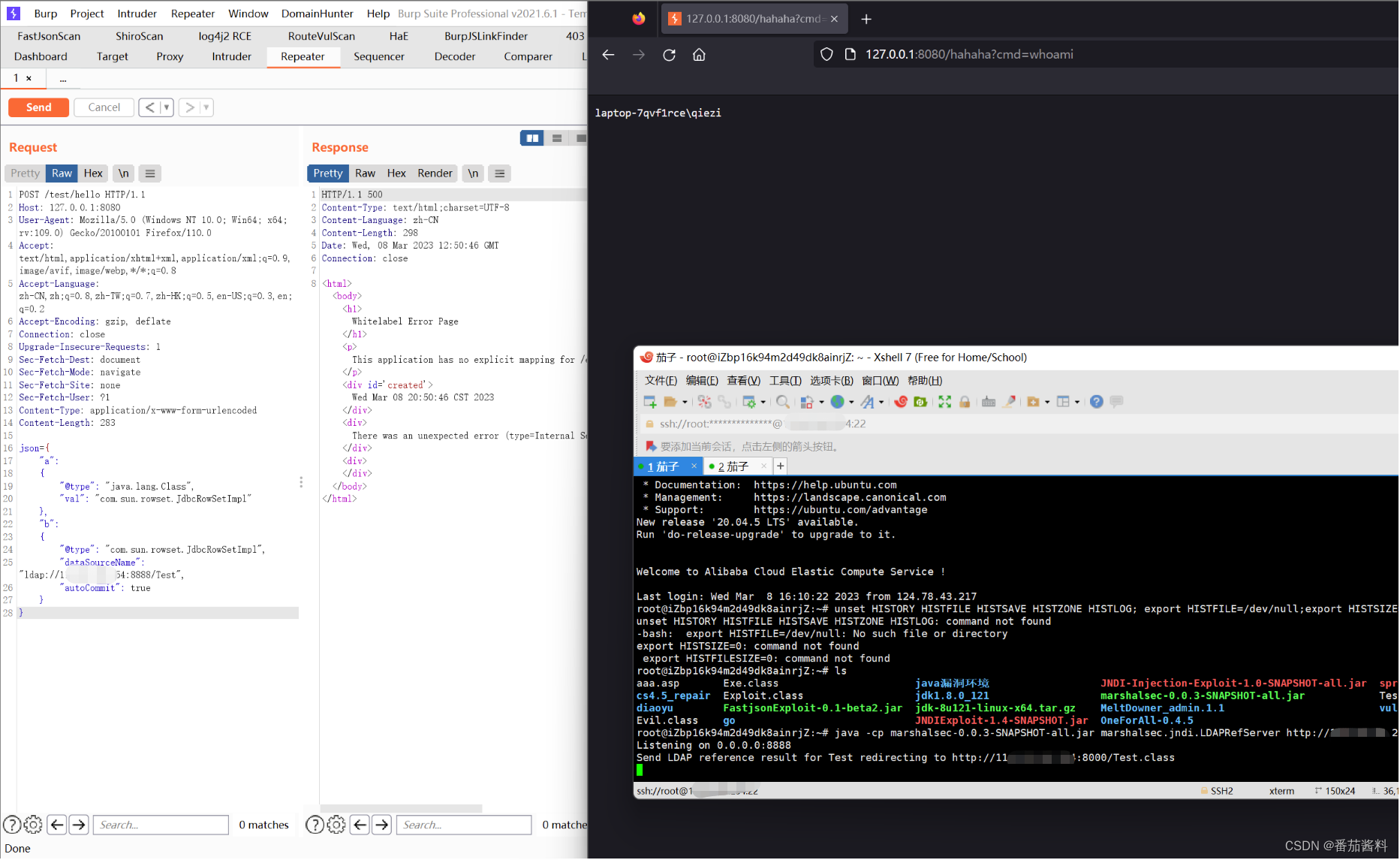This screenshot has height=860, width=1400.
Task: Click the Xshell find magnifier icon
Action: click(x=782, y=402)
